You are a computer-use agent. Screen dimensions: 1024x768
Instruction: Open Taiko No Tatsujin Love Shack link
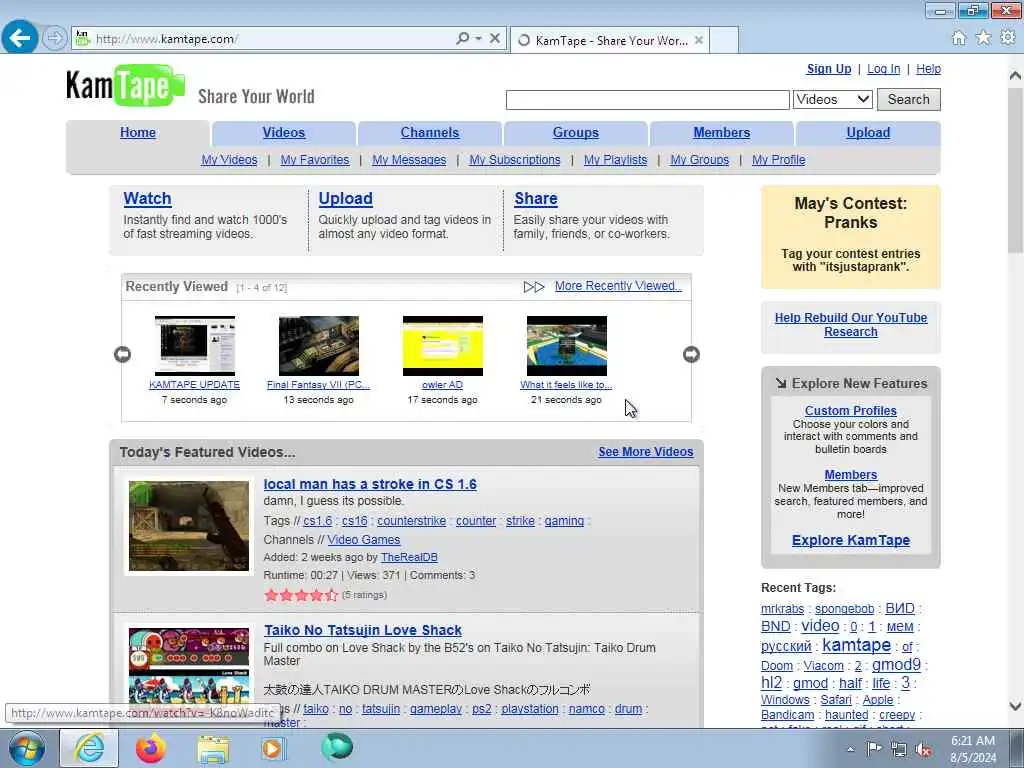tap(363, 631)
